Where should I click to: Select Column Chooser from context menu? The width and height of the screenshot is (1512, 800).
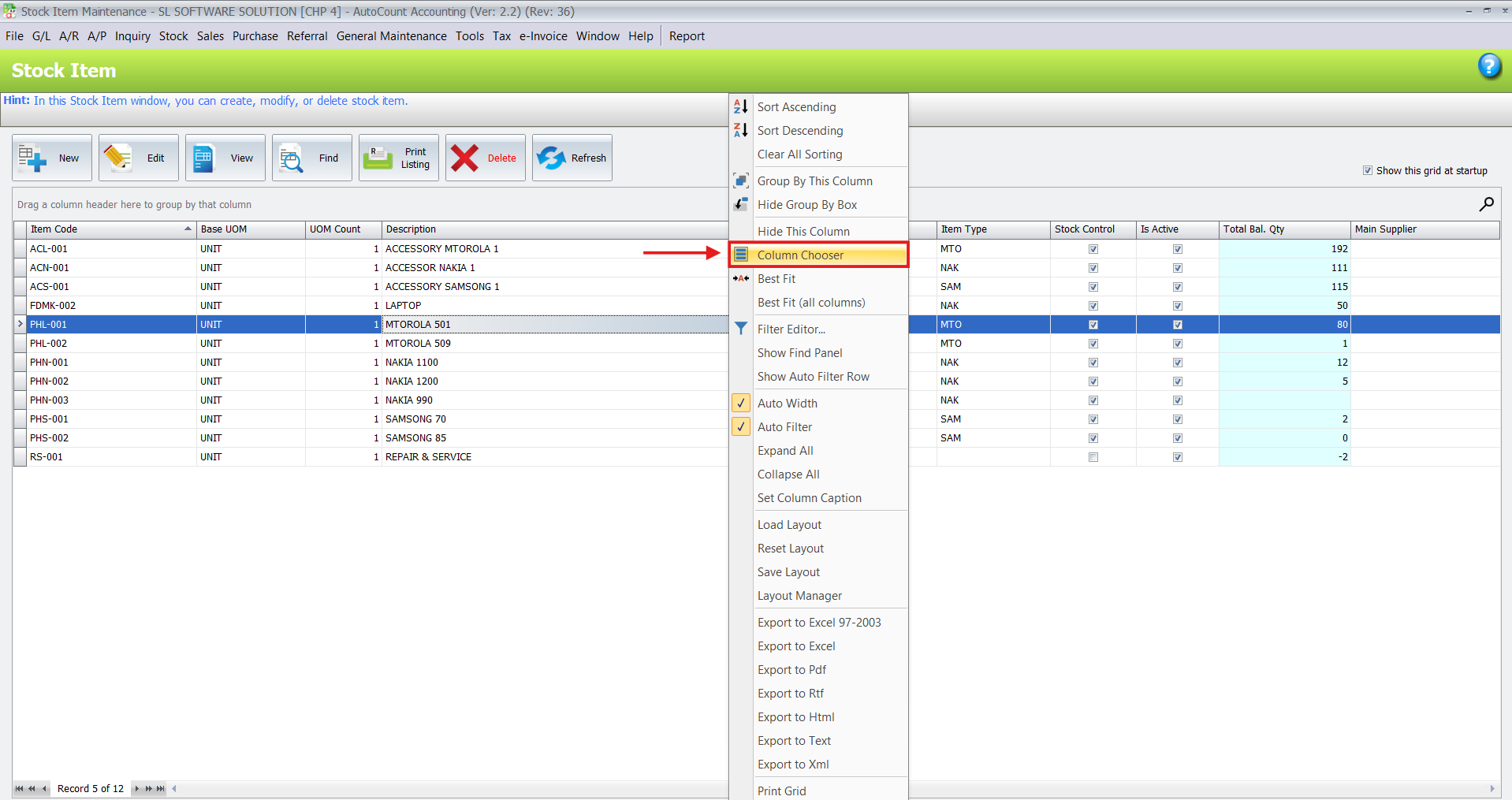pos(800,255)
